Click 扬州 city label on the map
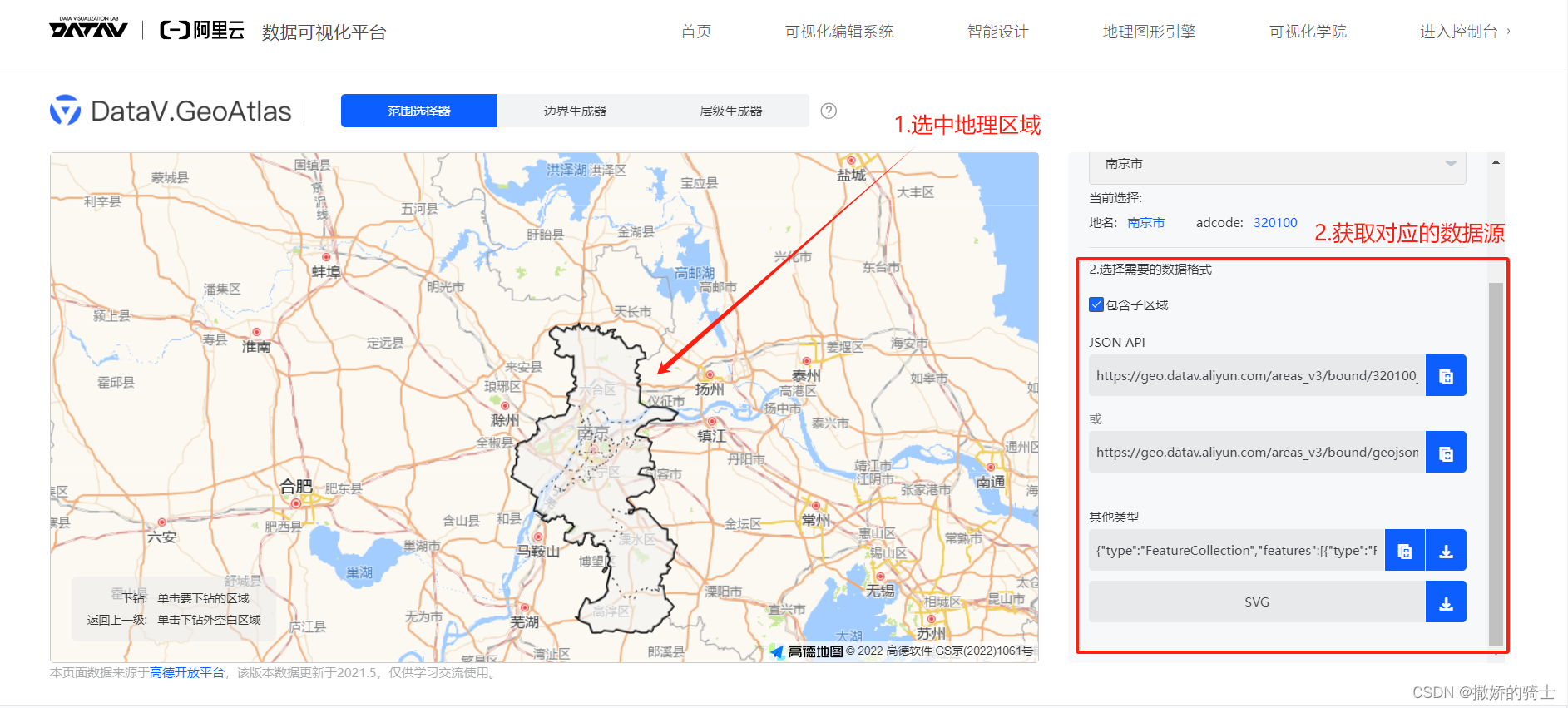 [x=710, y=389]
